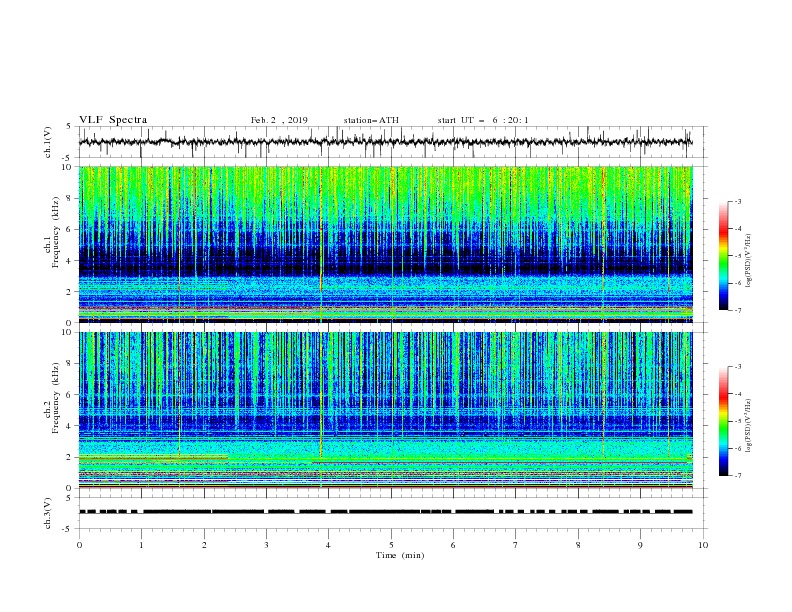Click inside the ch.2 spectrogram panel
Image resolution: width=792 pixels, height=612 pixels.
(x=386, y=410)
